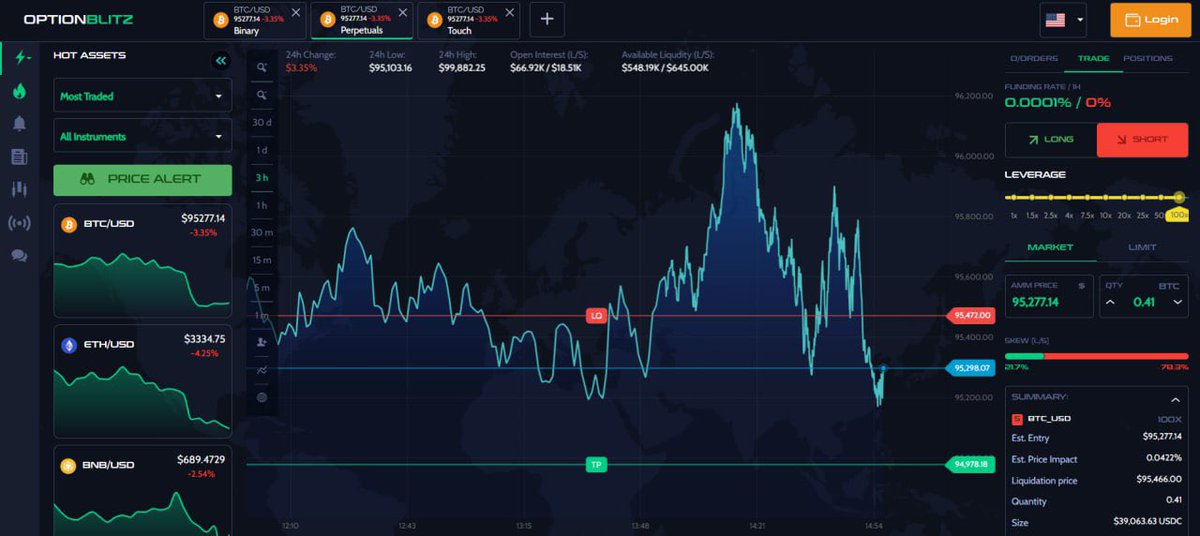Select the BTC/USD asset card
Viewport: 1200px width, 536px height.
click(142, 261)
